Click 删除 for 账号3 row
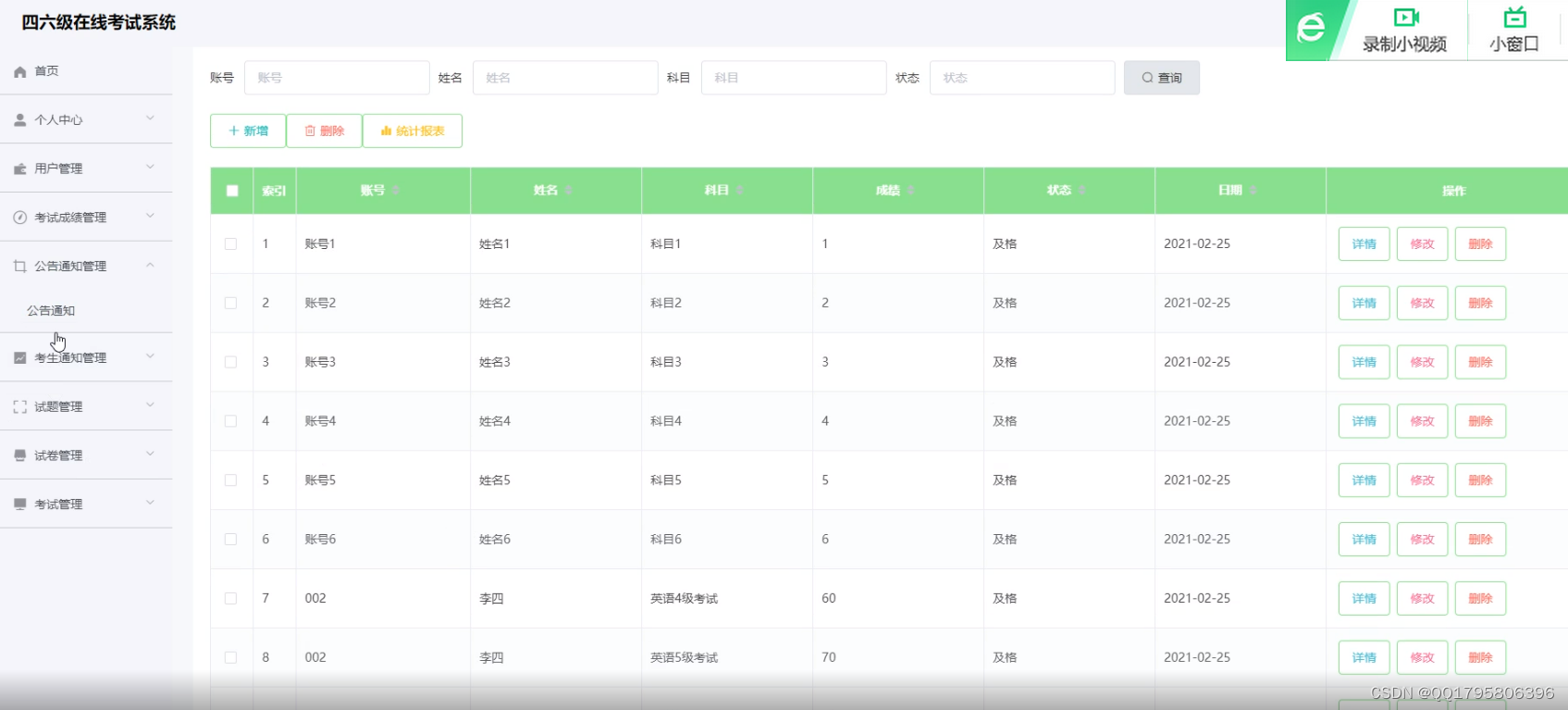Screen dimensions: 1568x710 1480,362
